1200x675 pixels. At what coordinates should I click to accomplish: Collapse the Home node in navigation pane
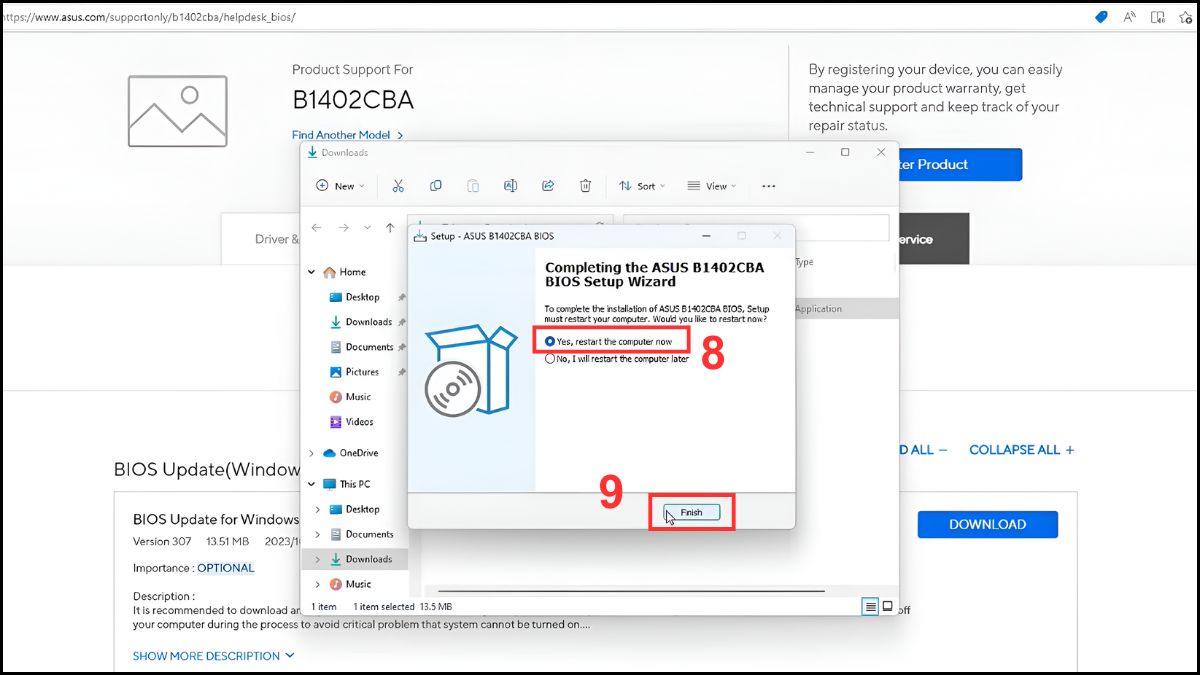point(312,272)
